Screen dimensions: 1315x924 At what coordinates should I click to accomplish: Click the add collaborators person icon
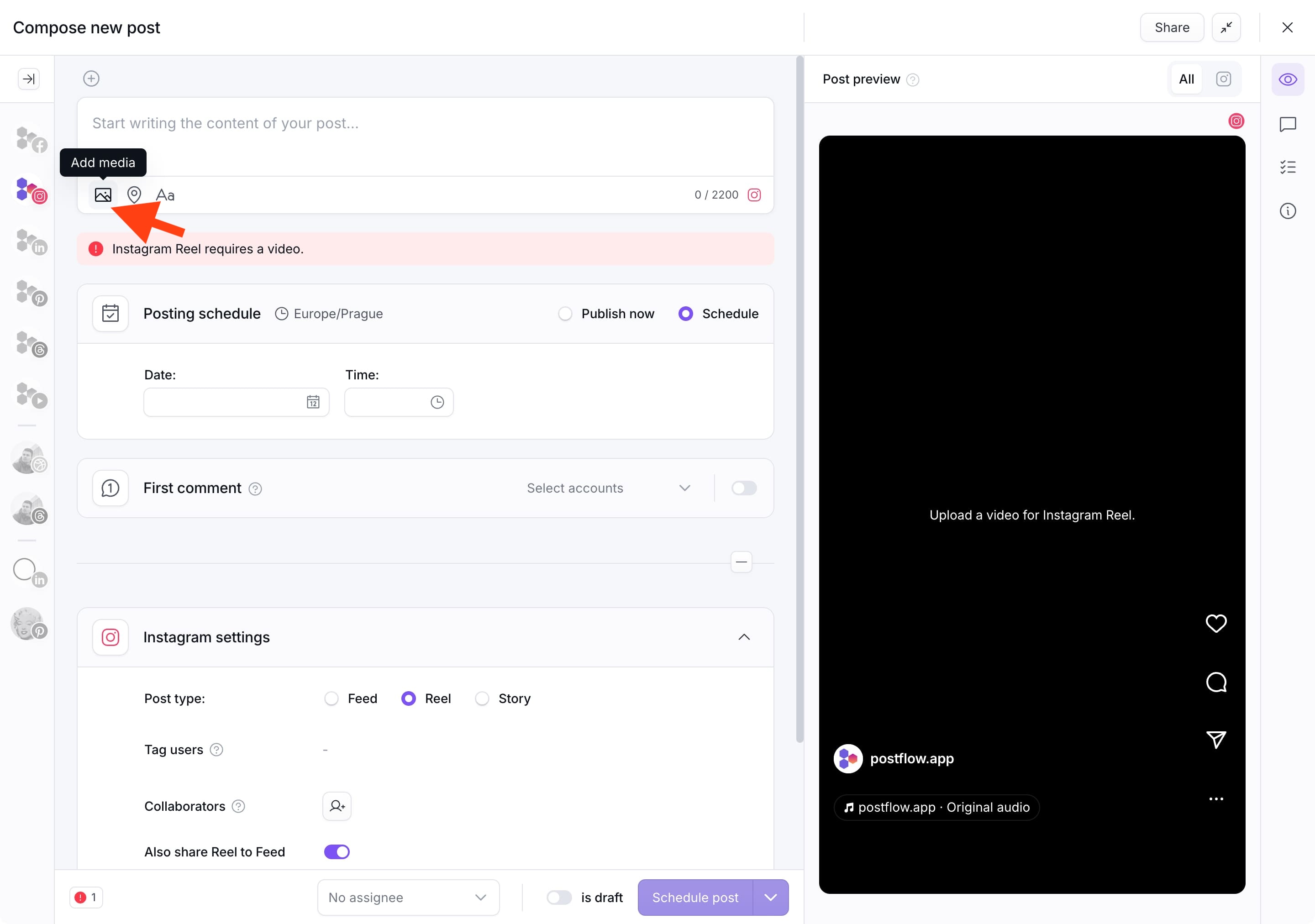(337, 806)
